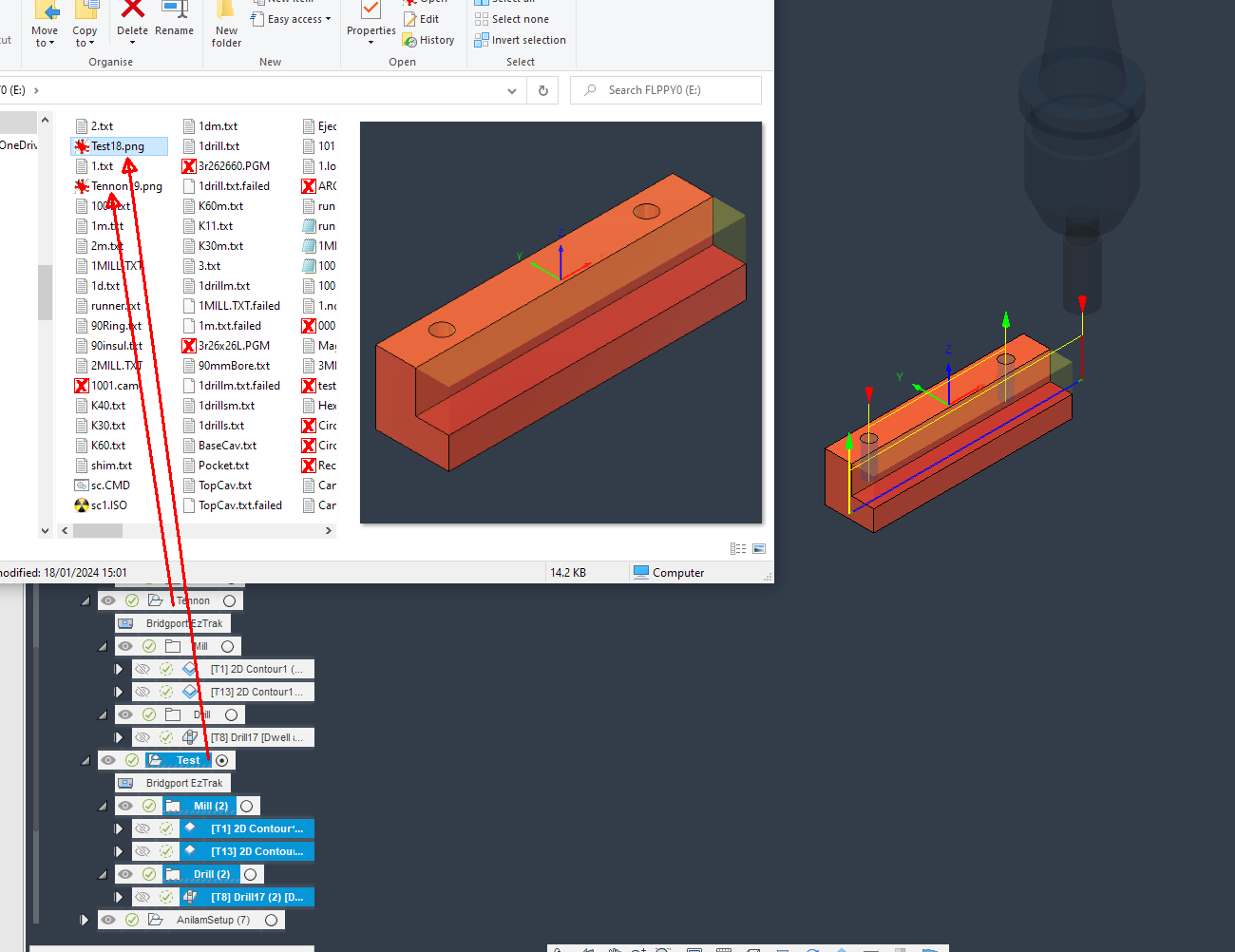Click the Bridgport EzTrak machine icon under Tennon
The image size is (1235, 952).
tap(125, 623)
